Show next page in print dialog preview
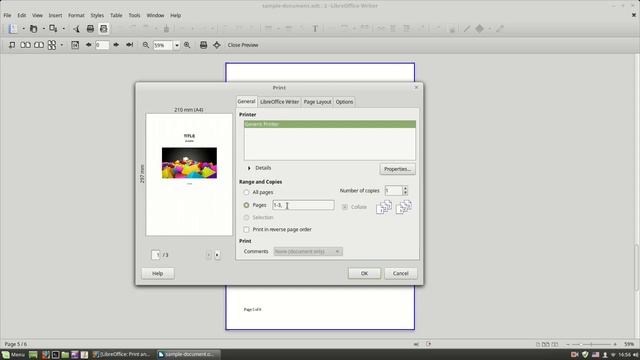Viewport: 640px width, 360px height. 217,255
